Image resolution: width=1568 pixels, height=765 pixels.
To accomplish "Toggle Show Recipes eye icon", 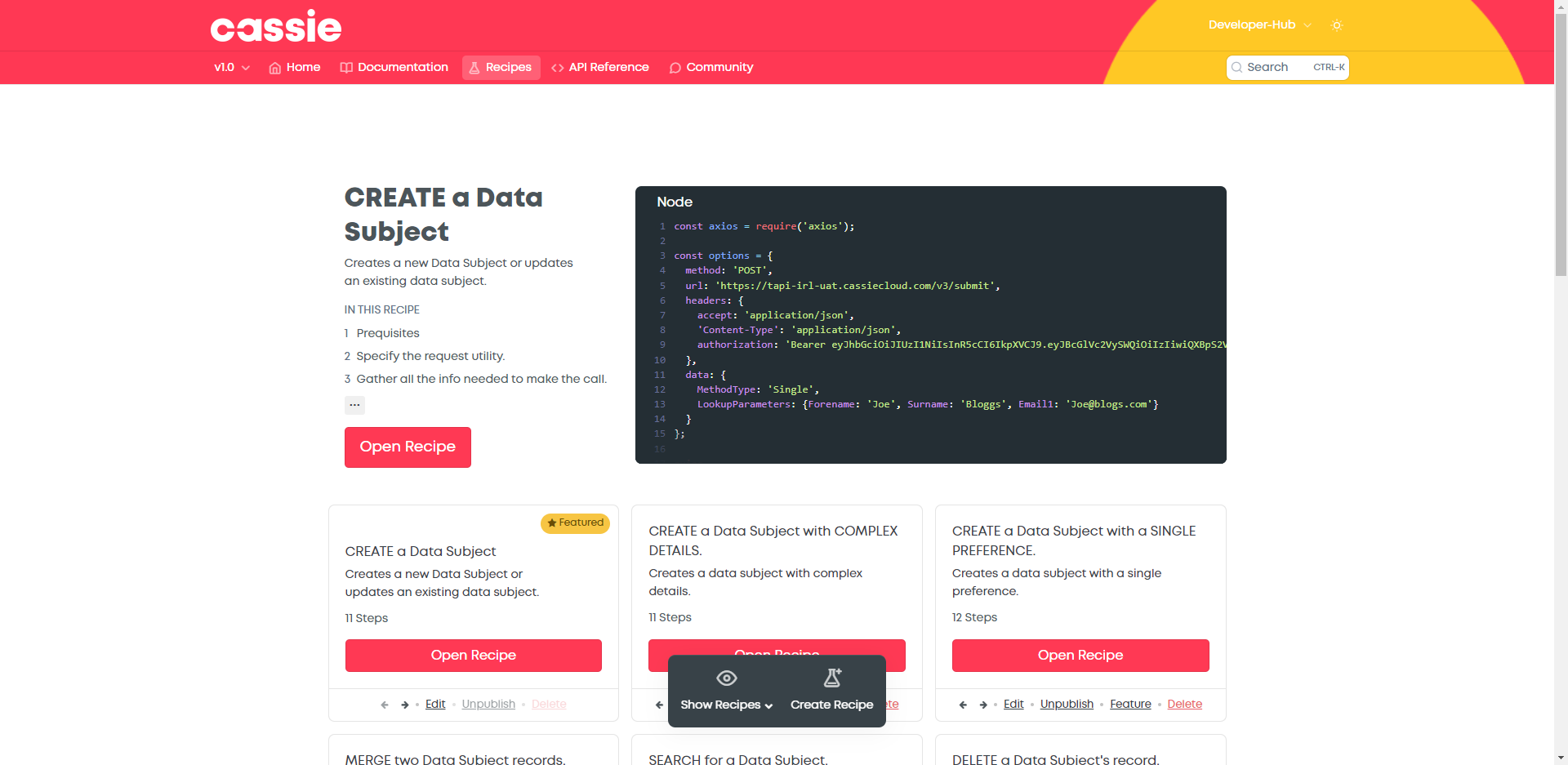I will pyautogui.click(x=726, y=678).
